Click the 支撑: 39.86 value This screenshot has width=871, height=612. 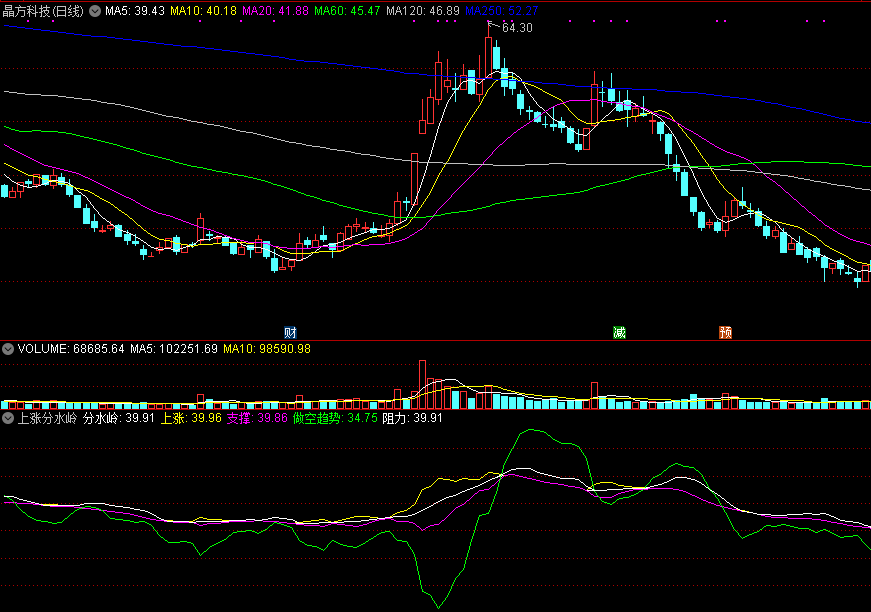[x=257, y=418]
